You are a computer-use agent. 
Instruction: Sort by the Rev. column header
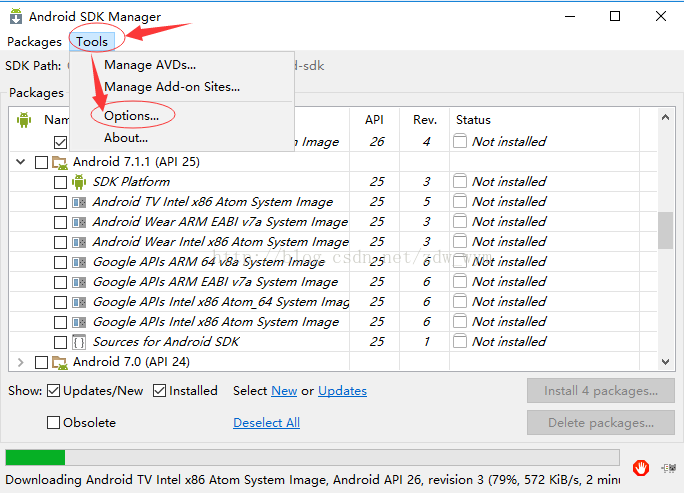(425, 120)
